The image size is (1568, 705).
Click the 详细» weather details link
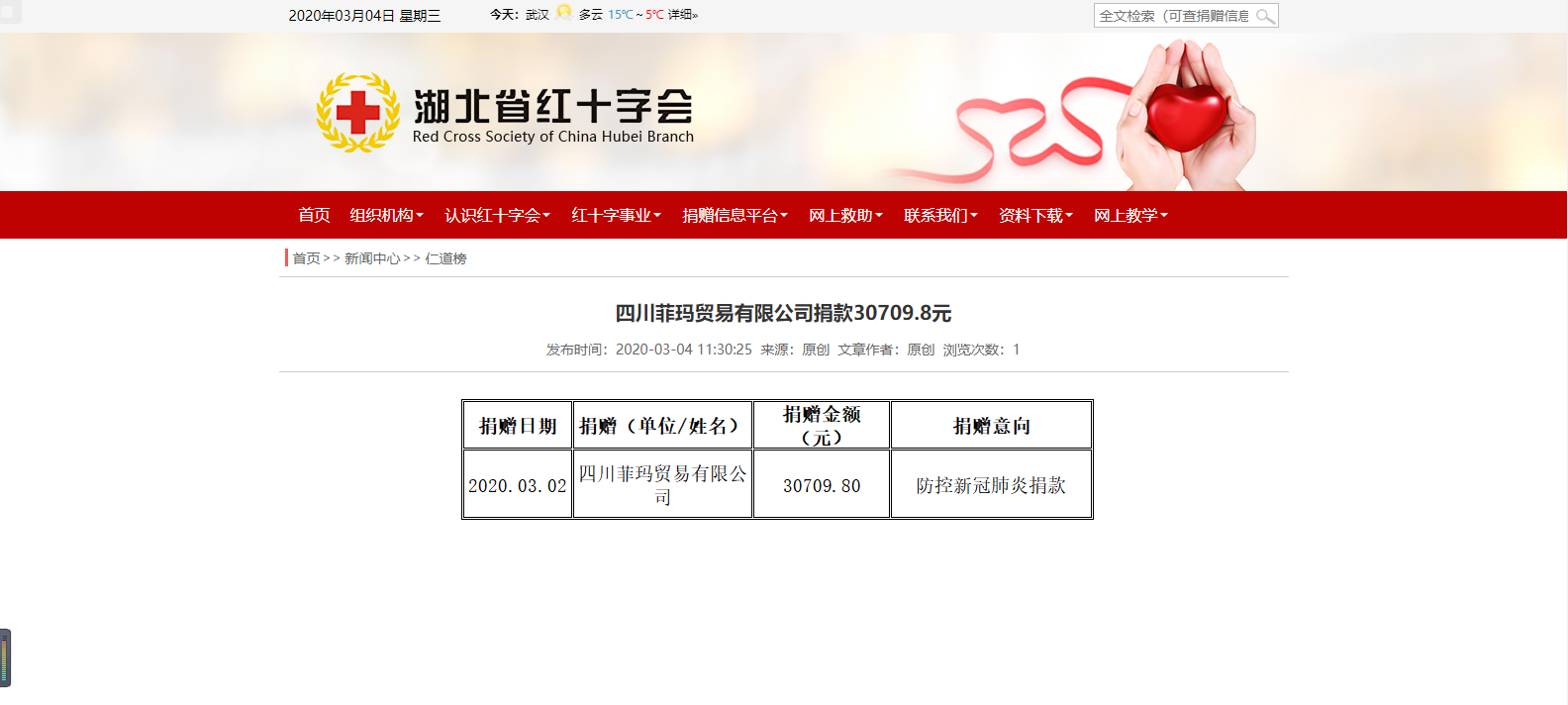[683, 15]
